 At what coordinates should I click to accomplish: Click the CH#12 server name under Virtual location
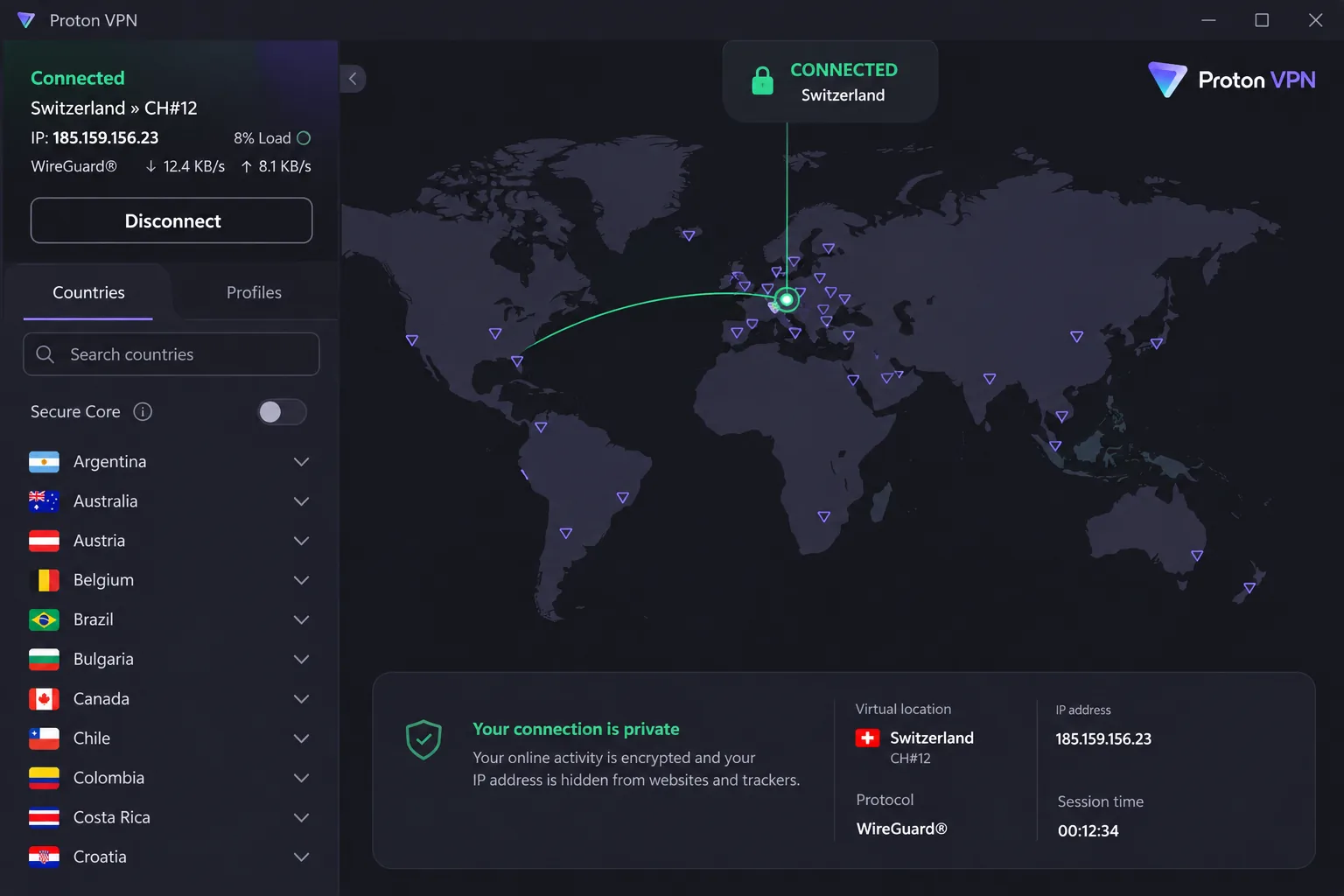pos(910,759)
